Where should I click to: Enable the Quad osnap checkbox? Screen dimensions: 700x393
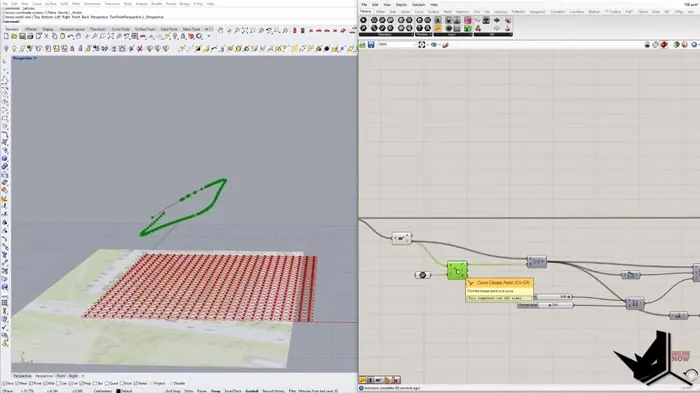coord(106,383)
